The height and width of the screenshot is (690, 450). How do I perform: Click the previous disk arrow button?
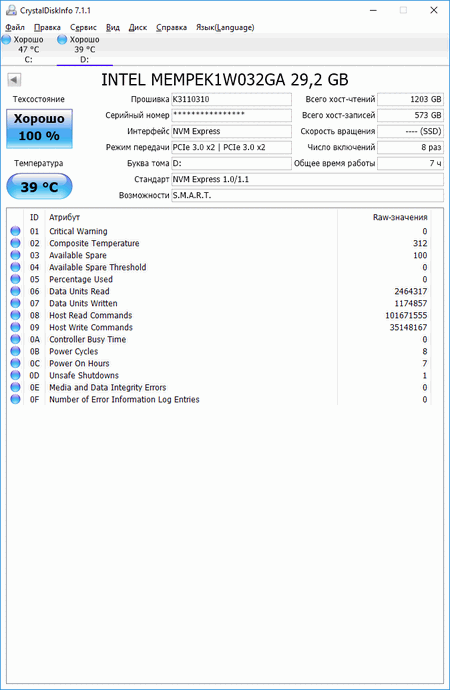[14, 80]
